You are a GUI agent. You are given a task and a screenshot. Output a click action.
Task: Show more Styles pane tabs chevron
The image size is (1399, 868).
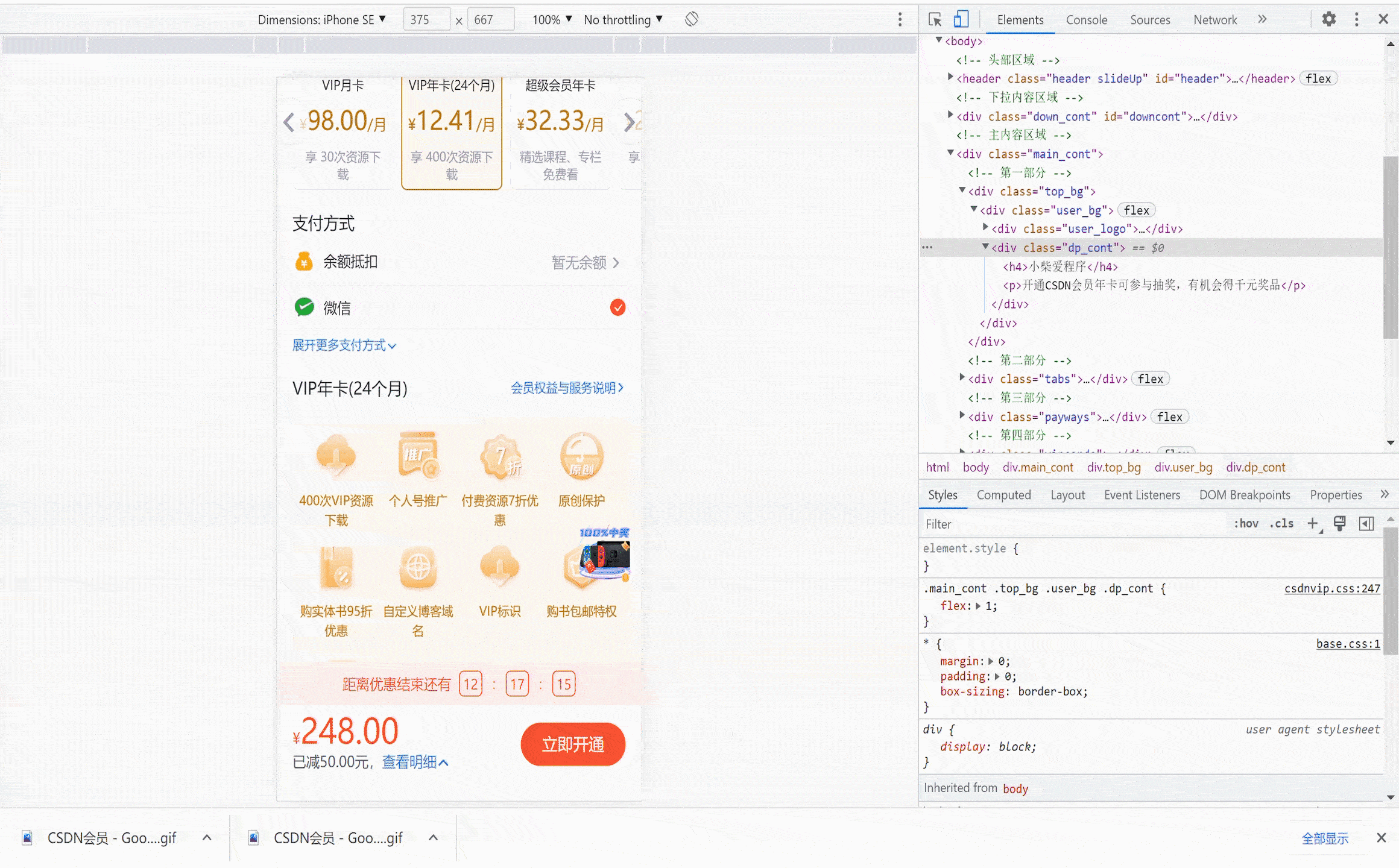point(1385,494)
